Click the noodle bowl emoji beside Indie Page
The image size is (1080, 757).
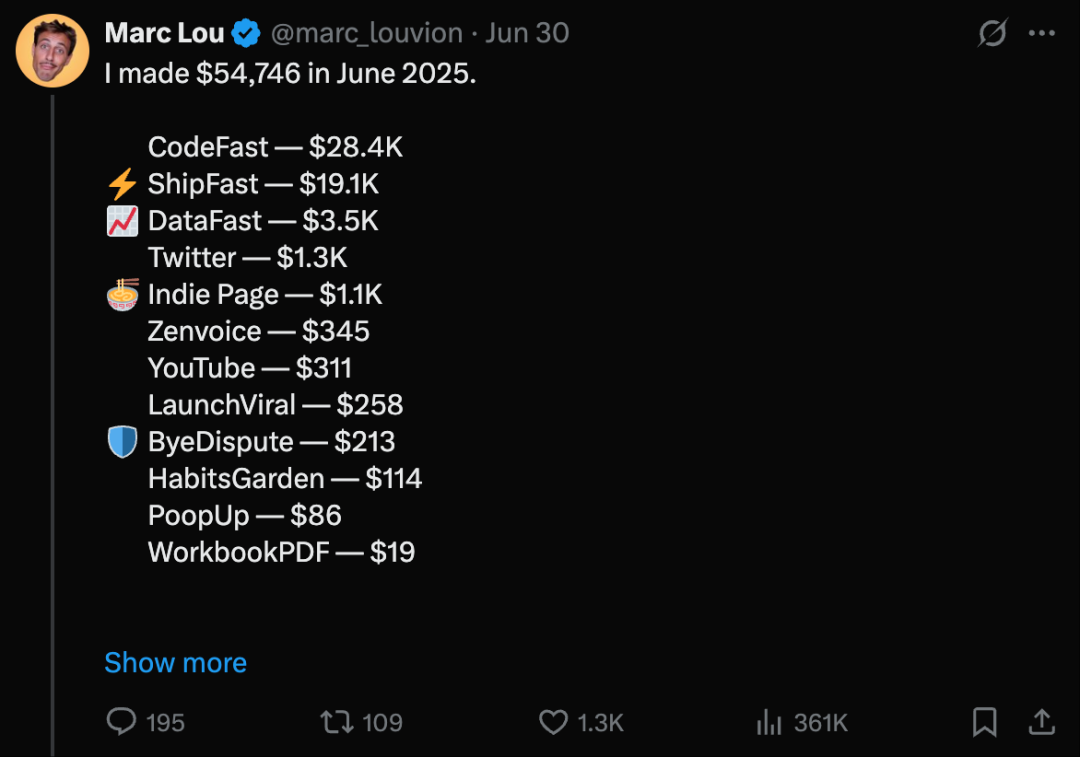click(x=122, y=295)
